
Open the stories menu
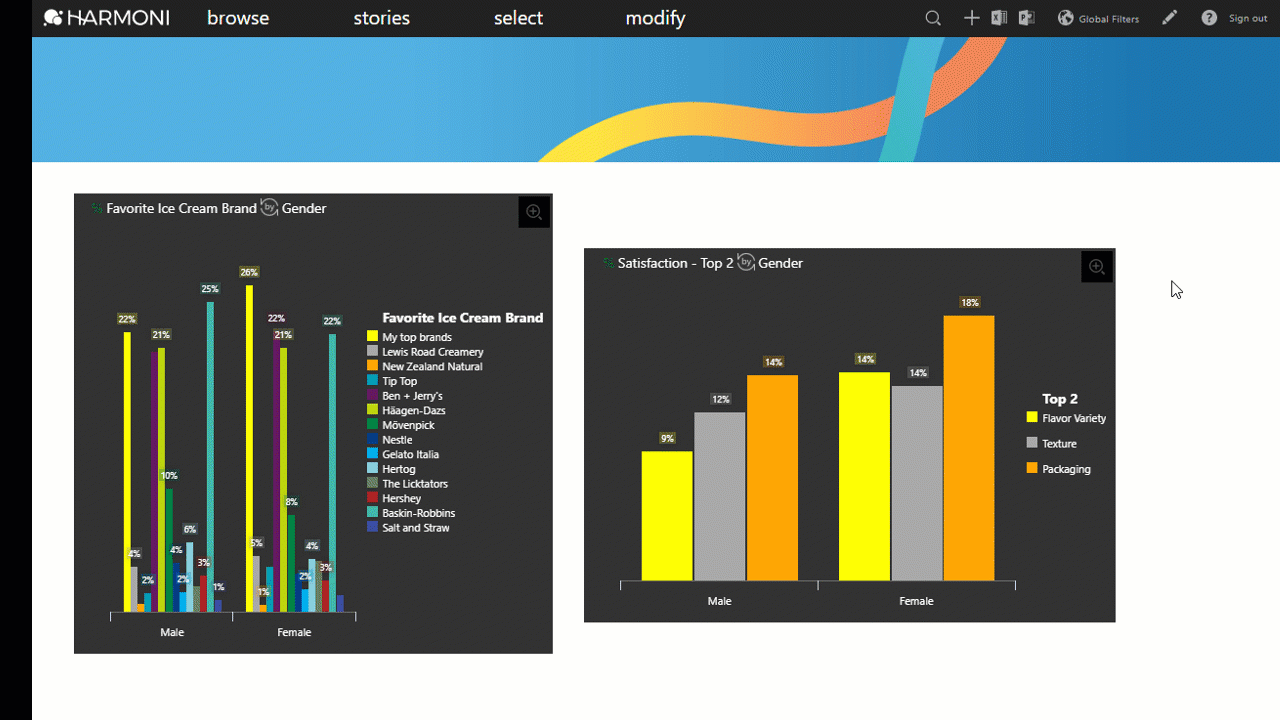pos(382,18)
